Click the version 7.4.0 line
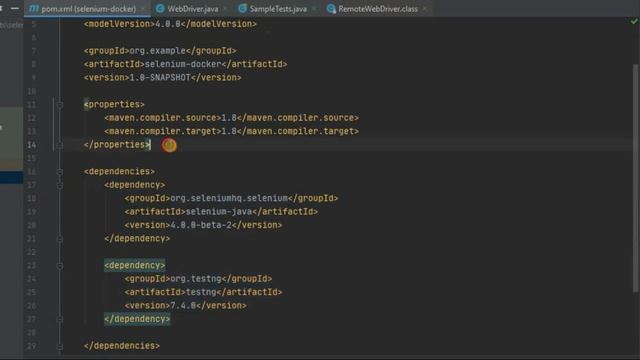Screen dimensions: 640x360 pyautogui.click(x=185, y=306)
